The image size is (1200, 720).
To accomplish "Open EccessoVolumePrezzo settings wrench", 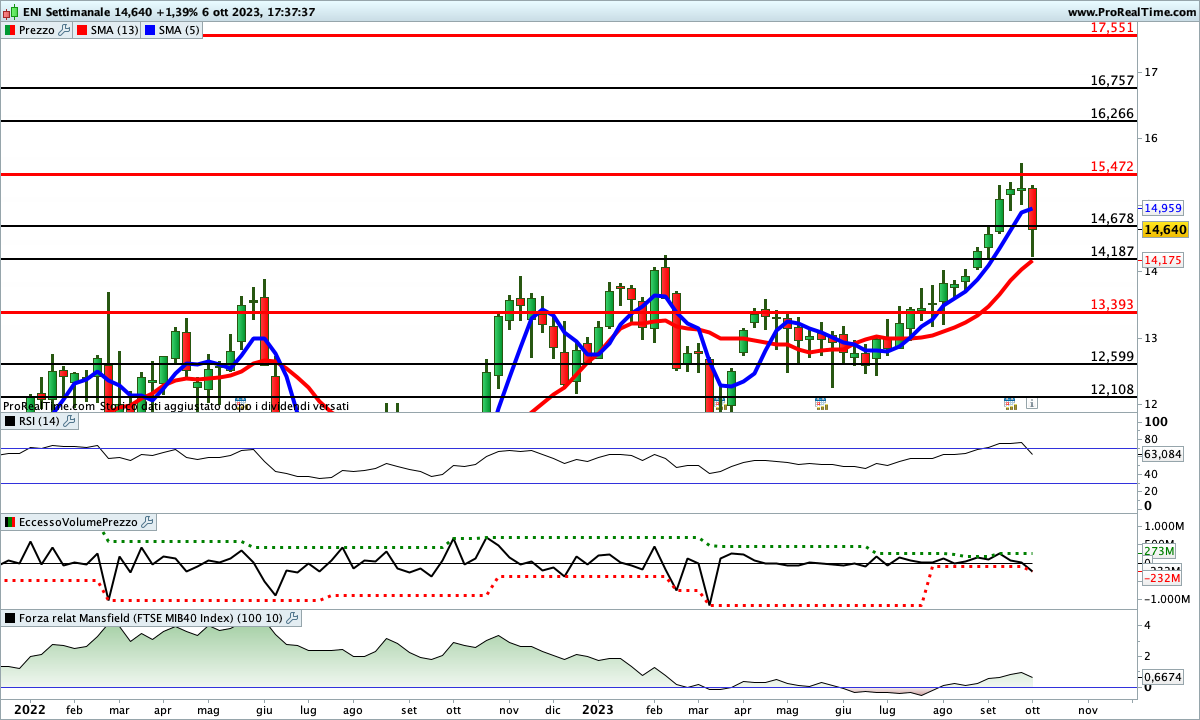I will [x=147, y=522].
